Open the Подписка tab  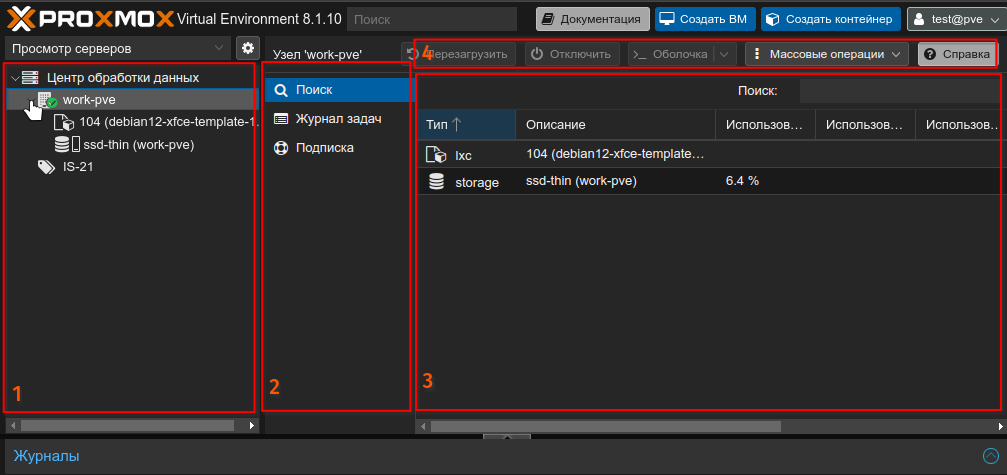pos(338,148)
